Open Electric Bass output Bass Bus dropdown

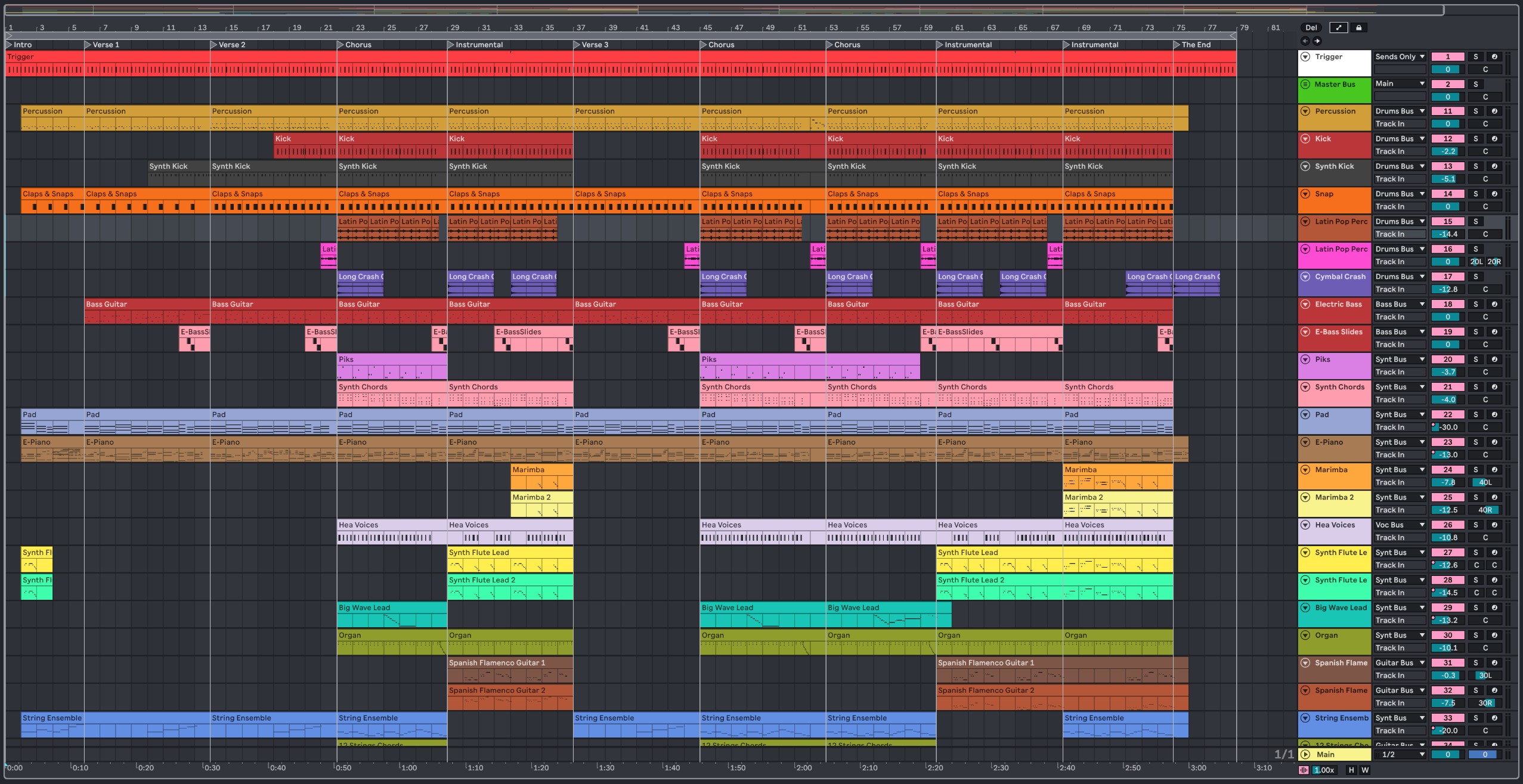(1399, 305)
